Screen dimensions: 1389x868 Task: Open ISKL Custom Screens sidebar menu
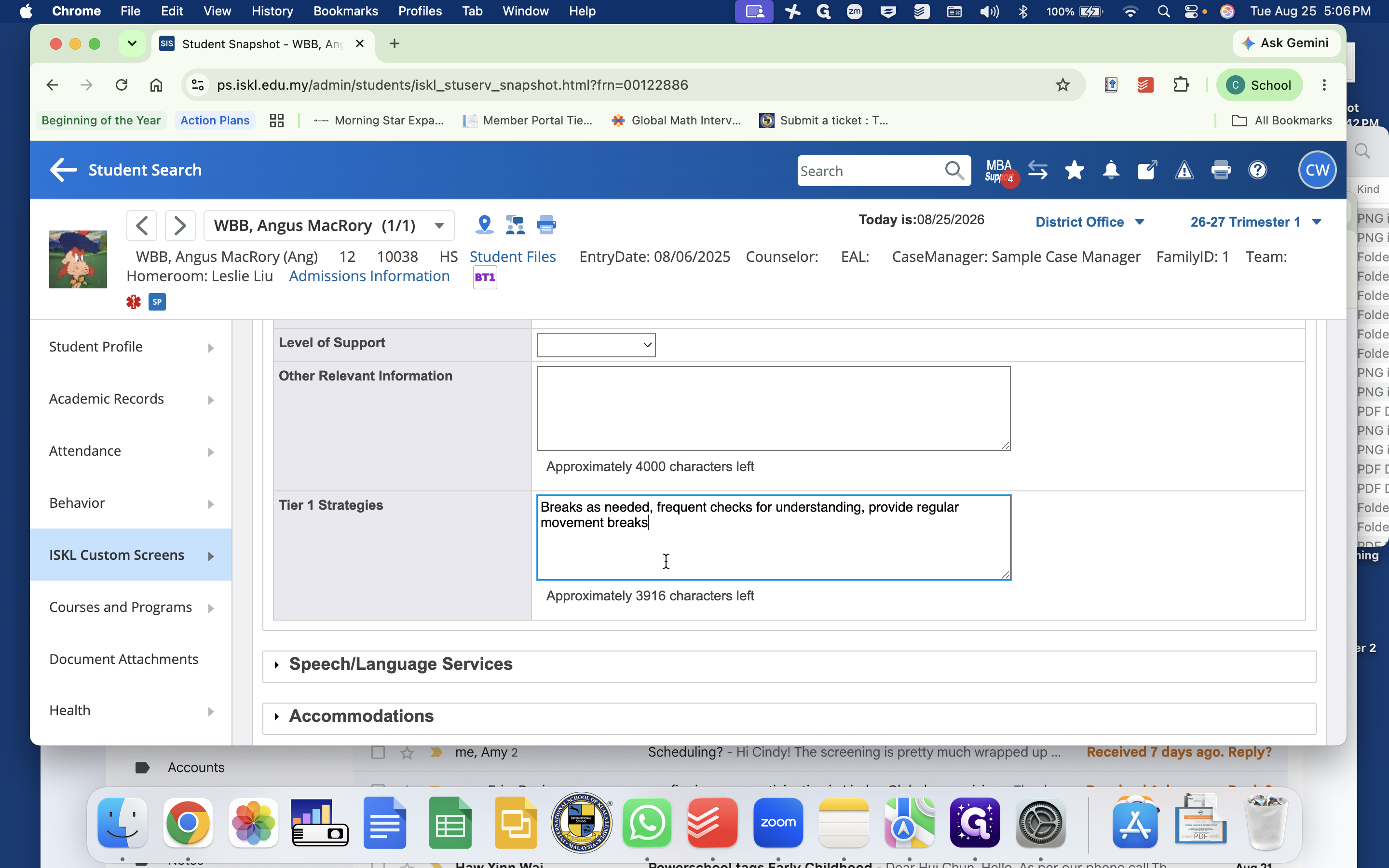pyautogui.click(x=131, y=555)
